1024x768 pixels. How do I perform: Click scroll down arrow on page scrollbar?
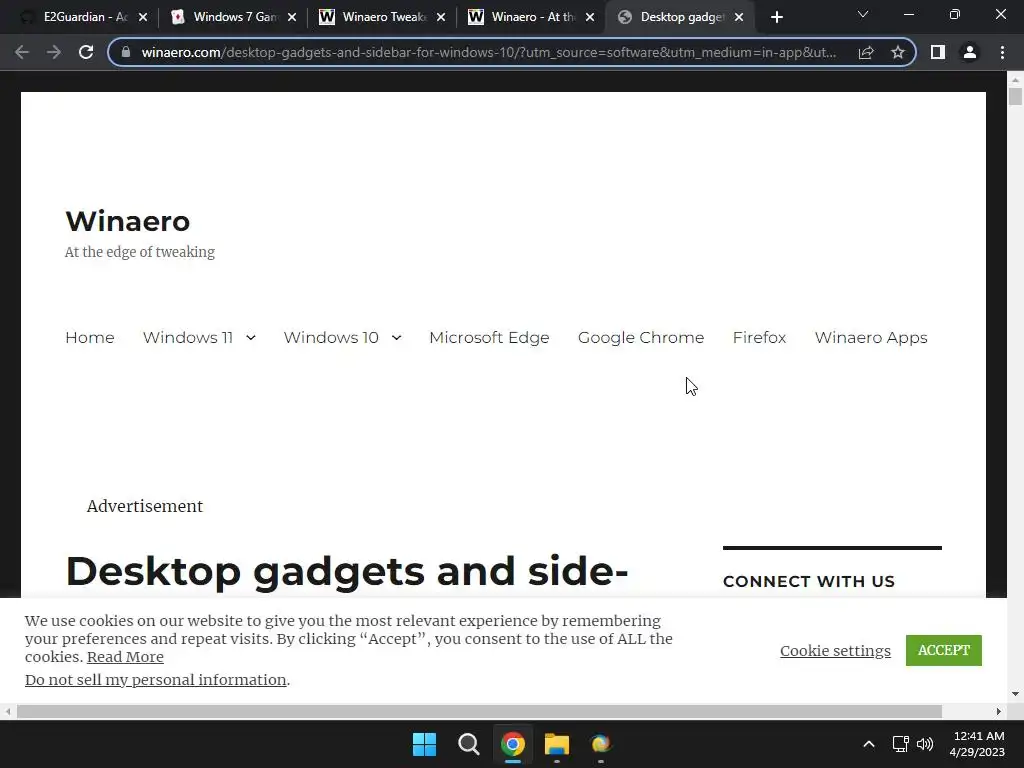click(x=1015, y=694)
